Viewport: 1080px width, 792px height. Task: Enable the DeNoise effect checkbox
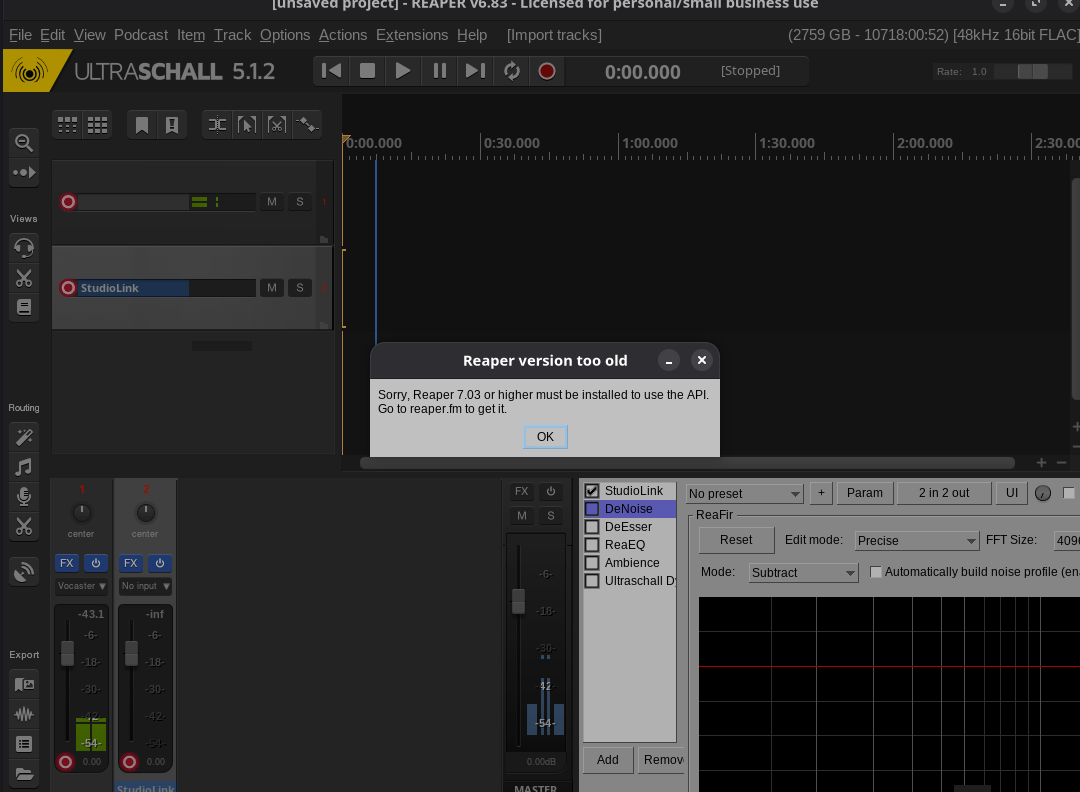(x=592, y=509)
